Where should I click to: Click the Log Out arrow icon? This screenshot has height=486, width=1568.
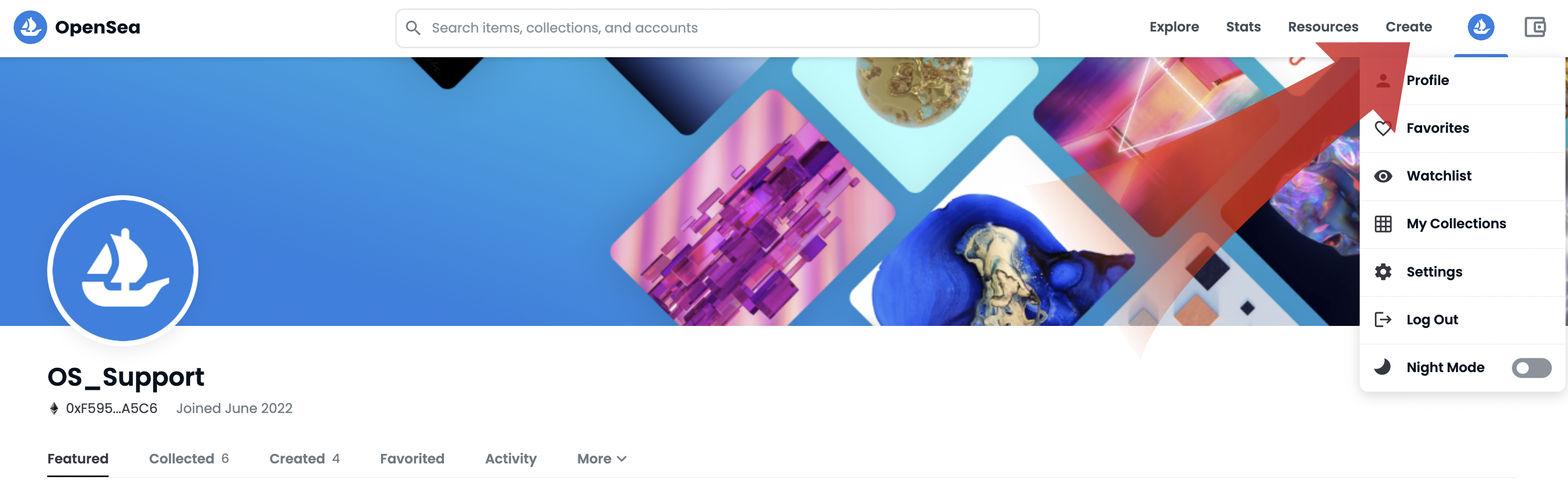pos(1383,320)
